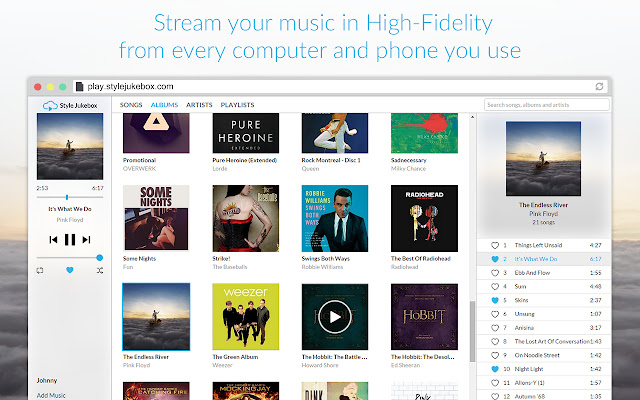Favorite The Lost Art Of Conversation heart
The width and height of the screenshot is (640, 400).
pos(495,341)
